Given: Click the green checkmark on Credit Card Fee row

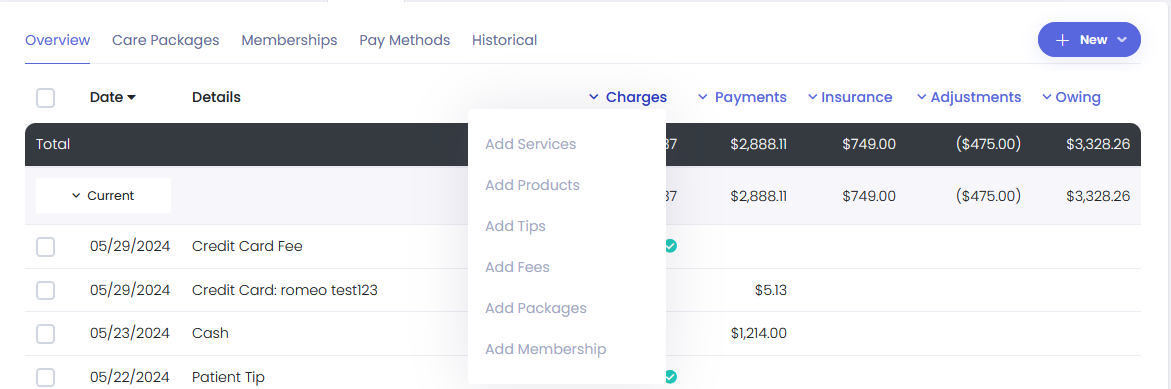Looking at the screenshot, I should (x=671, y=246).
